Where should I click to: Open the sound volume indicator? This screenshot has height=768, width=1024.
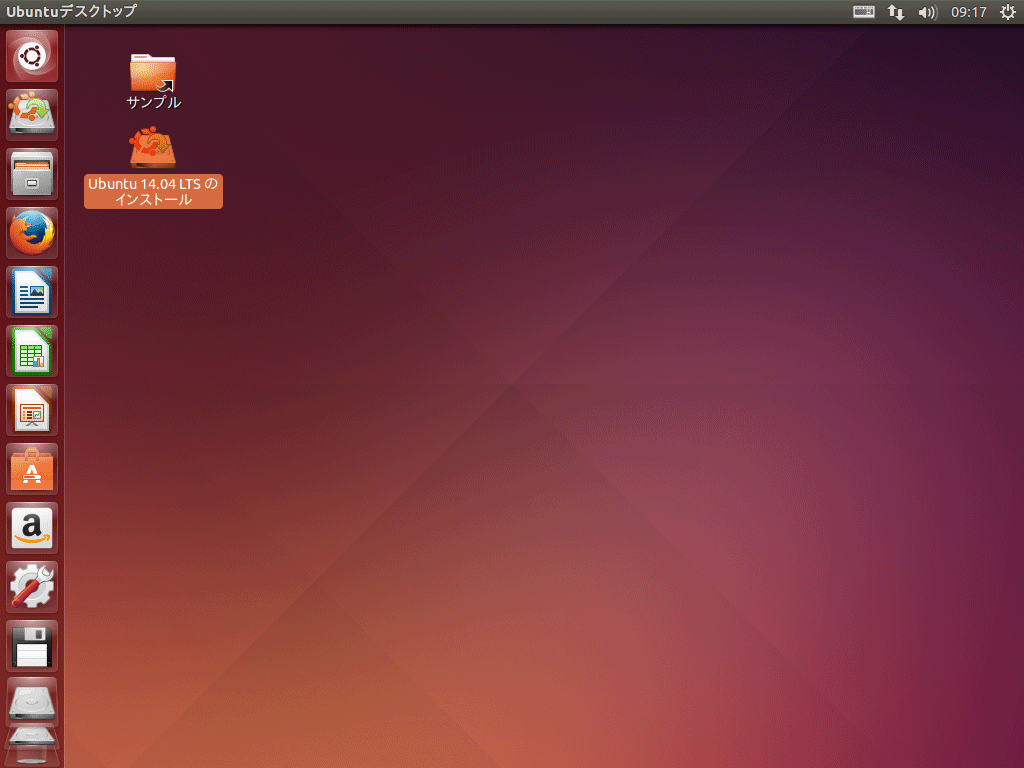click(927, 12)
